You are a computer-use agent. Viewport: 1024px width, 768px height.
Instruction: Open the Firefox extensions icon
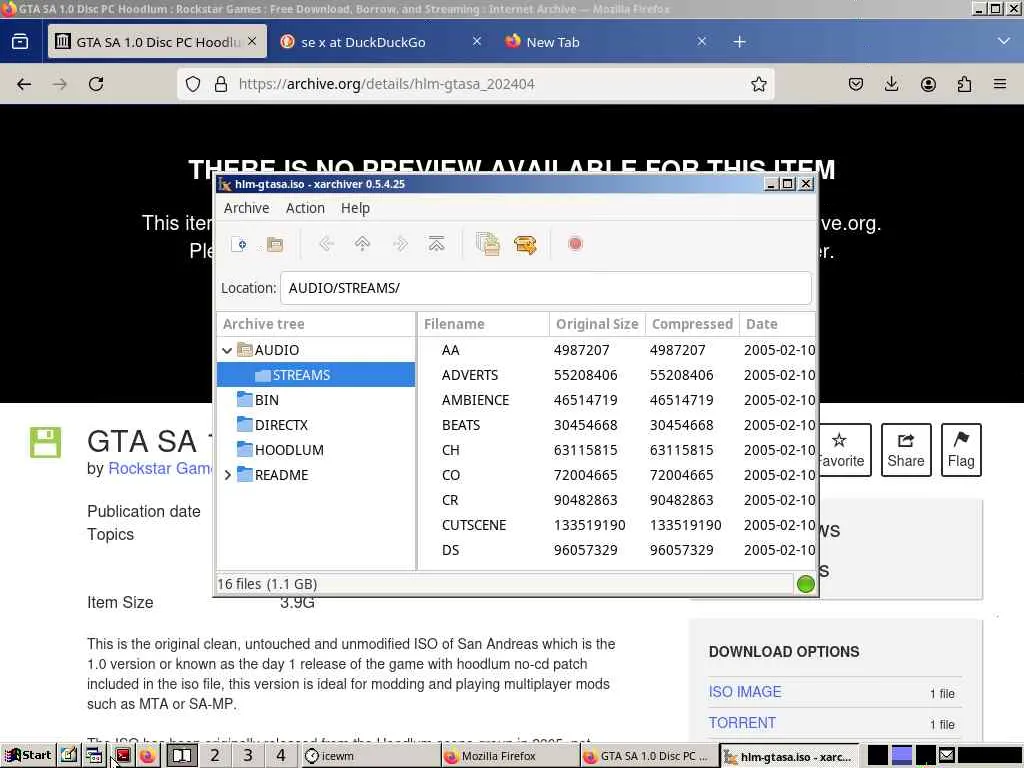[964, 84]
